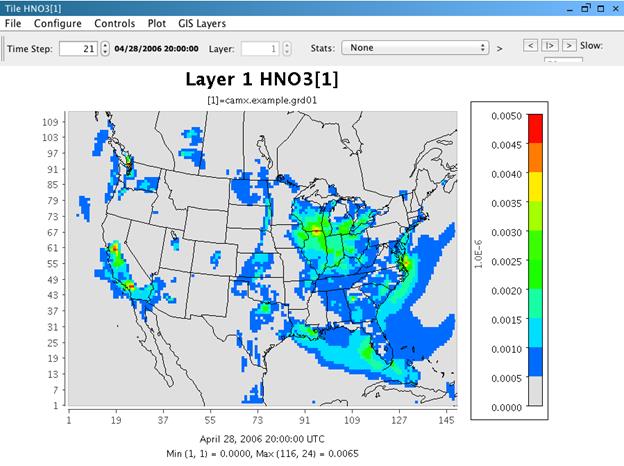Open the File menu

pos(13,23)
